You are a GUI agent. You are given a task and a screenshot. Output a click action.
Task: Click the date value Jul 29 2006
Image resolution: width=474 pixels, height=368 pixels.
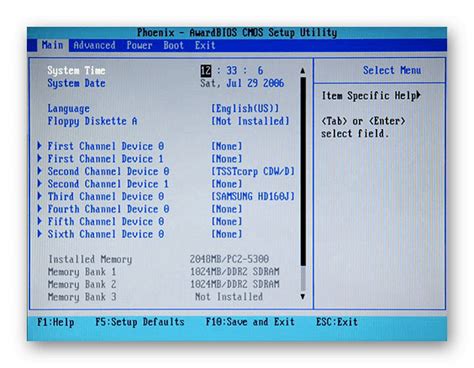pyautogui.click(x=255, y=83)
